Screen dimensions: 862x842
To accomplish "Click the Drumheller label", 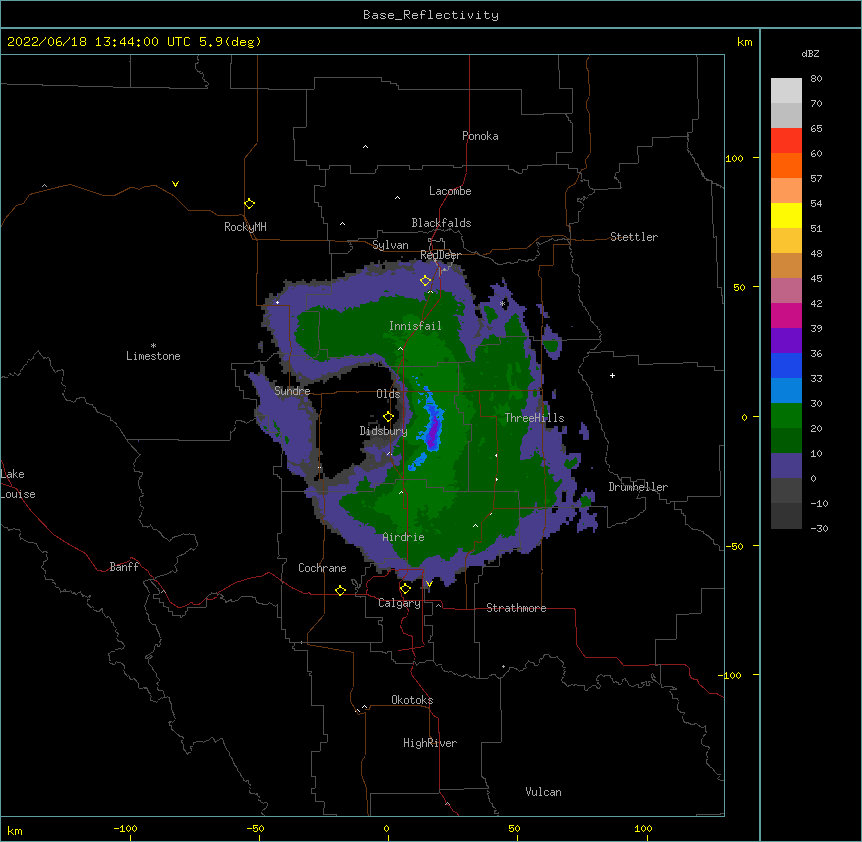I will click(x=638, y=487).
